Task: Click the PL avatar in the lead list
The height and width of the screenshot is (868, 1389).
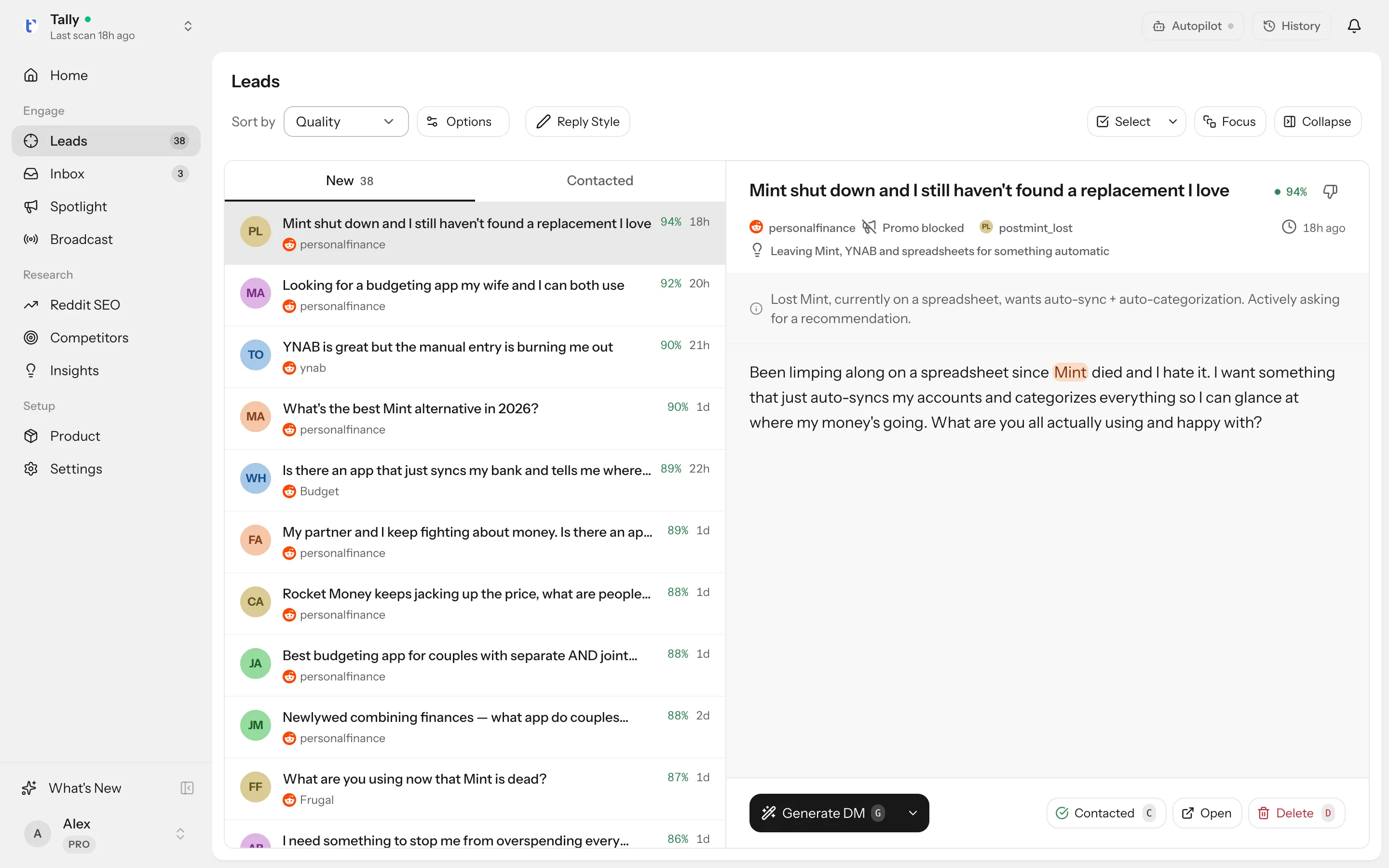Action: pyautogui.click(x=256, y=231)
